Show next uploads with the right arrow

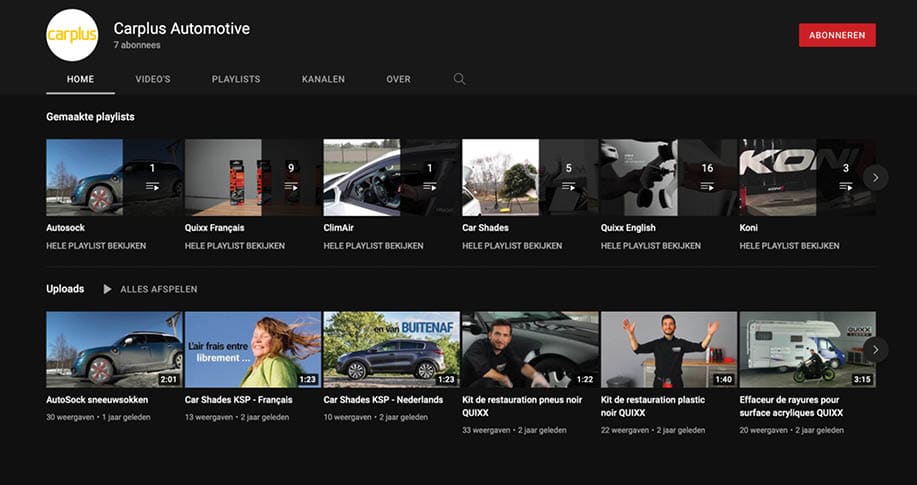[875, 350]
